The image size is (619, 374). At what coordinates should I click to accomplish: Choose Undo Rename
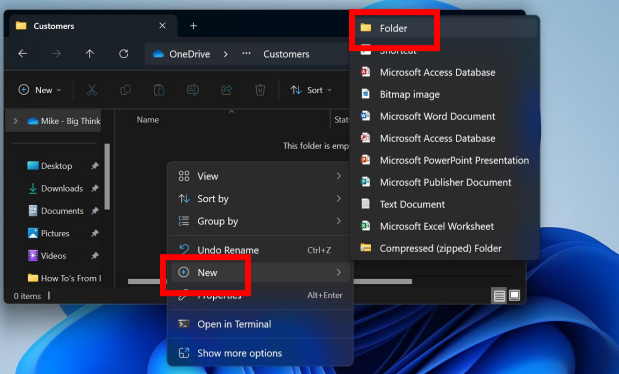point(260,250)
